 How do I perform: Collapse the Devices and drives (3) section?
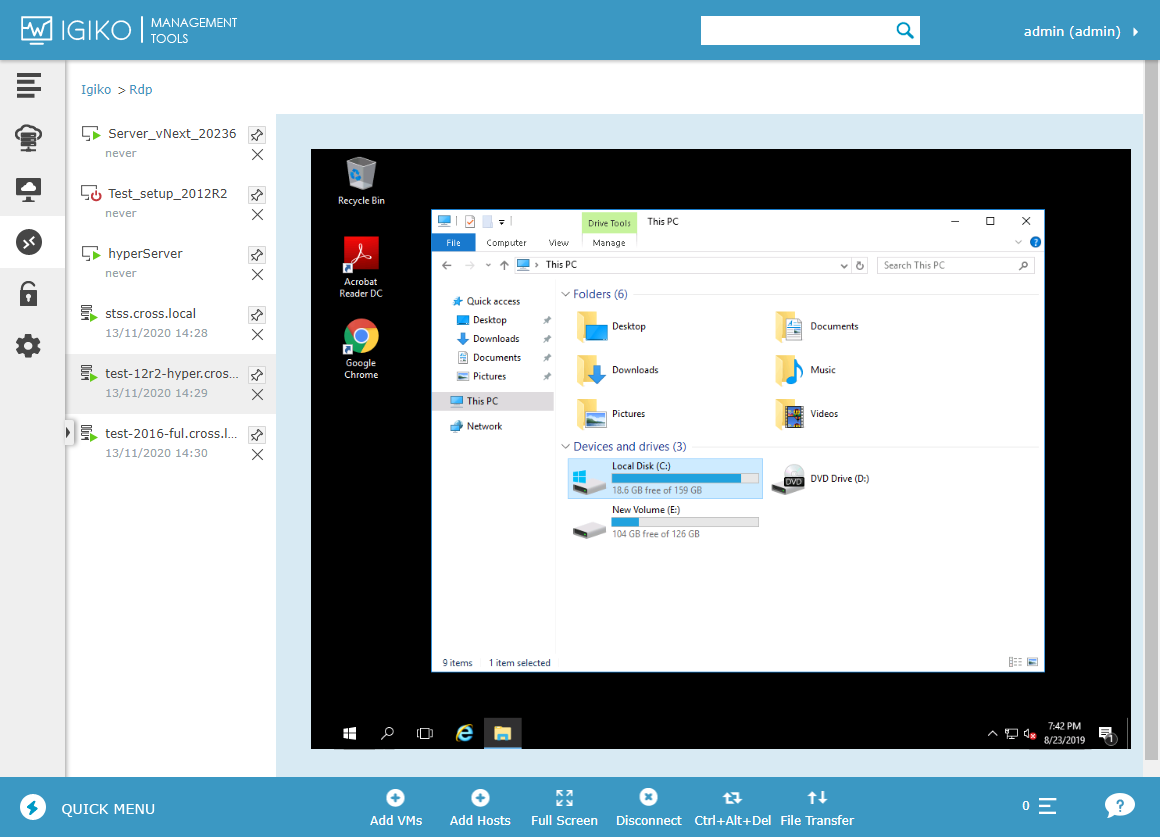click(566, 446)
